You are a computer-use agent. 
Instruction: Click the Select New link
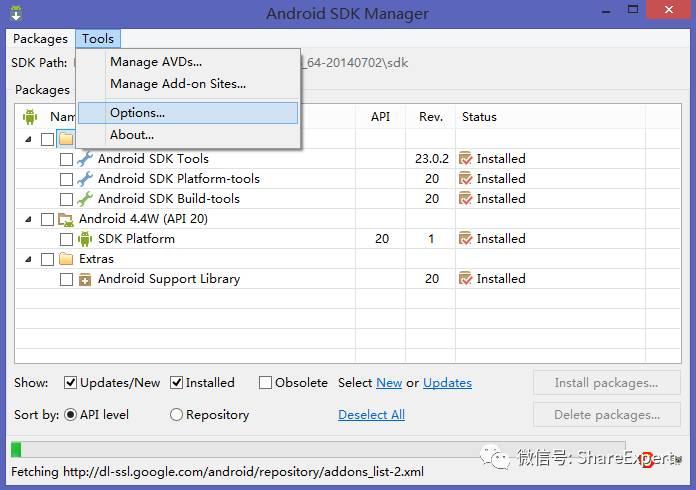pyautogui.click(x=389, y=382)
